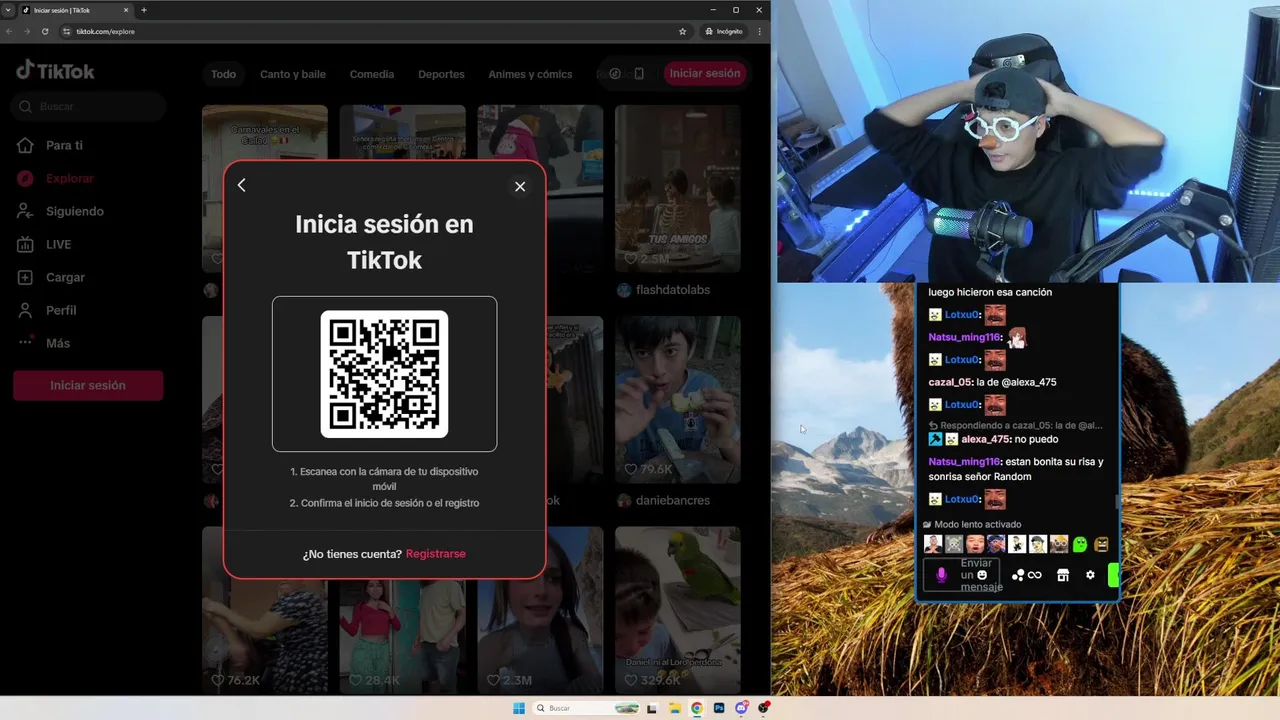Open chat settings gear icon
Screen dimensions: 1280x720
[1090, 575]
